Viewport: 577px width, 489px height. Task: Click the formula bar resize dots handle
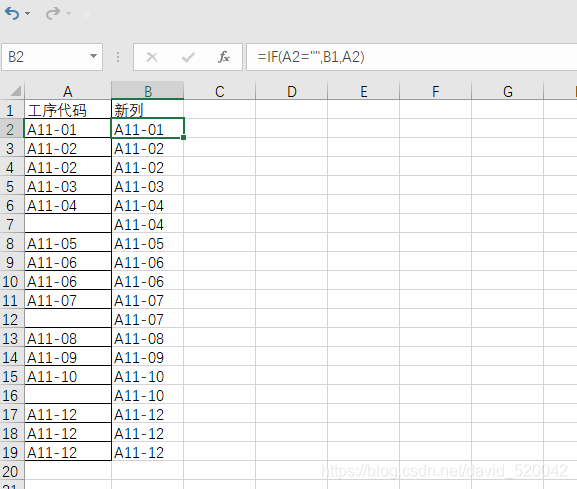118,57
